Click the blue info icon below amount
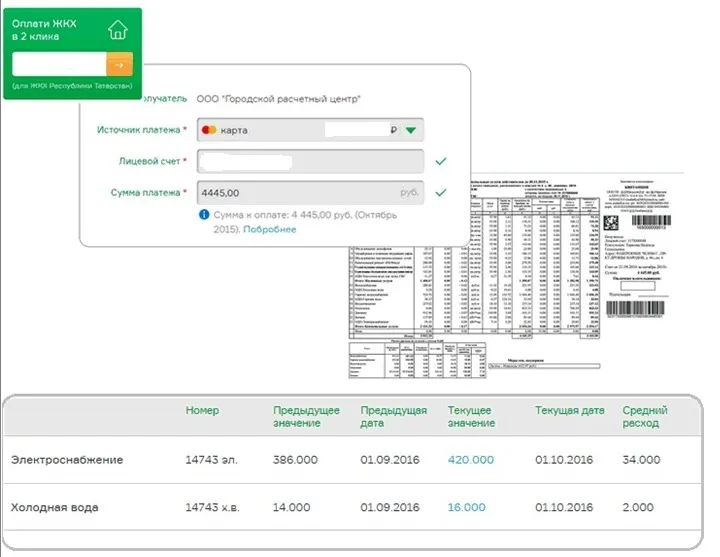720x557 pixels. pos(204,214)
